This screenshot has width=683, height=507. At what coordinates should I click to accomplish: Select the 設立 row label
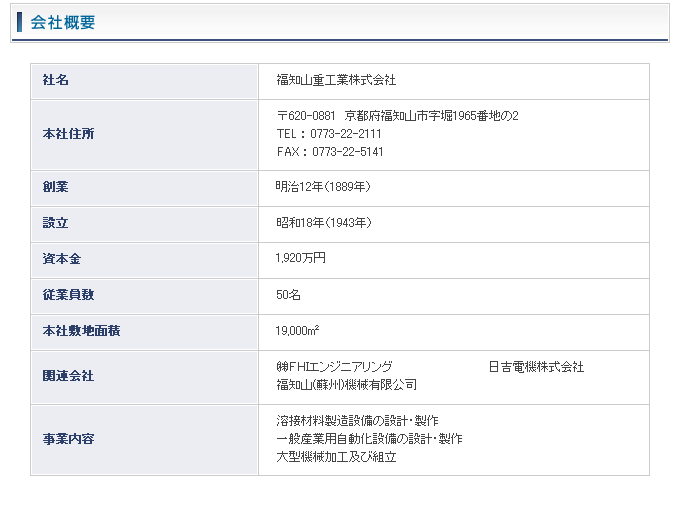pyautogui.click(x=55, y=223)
